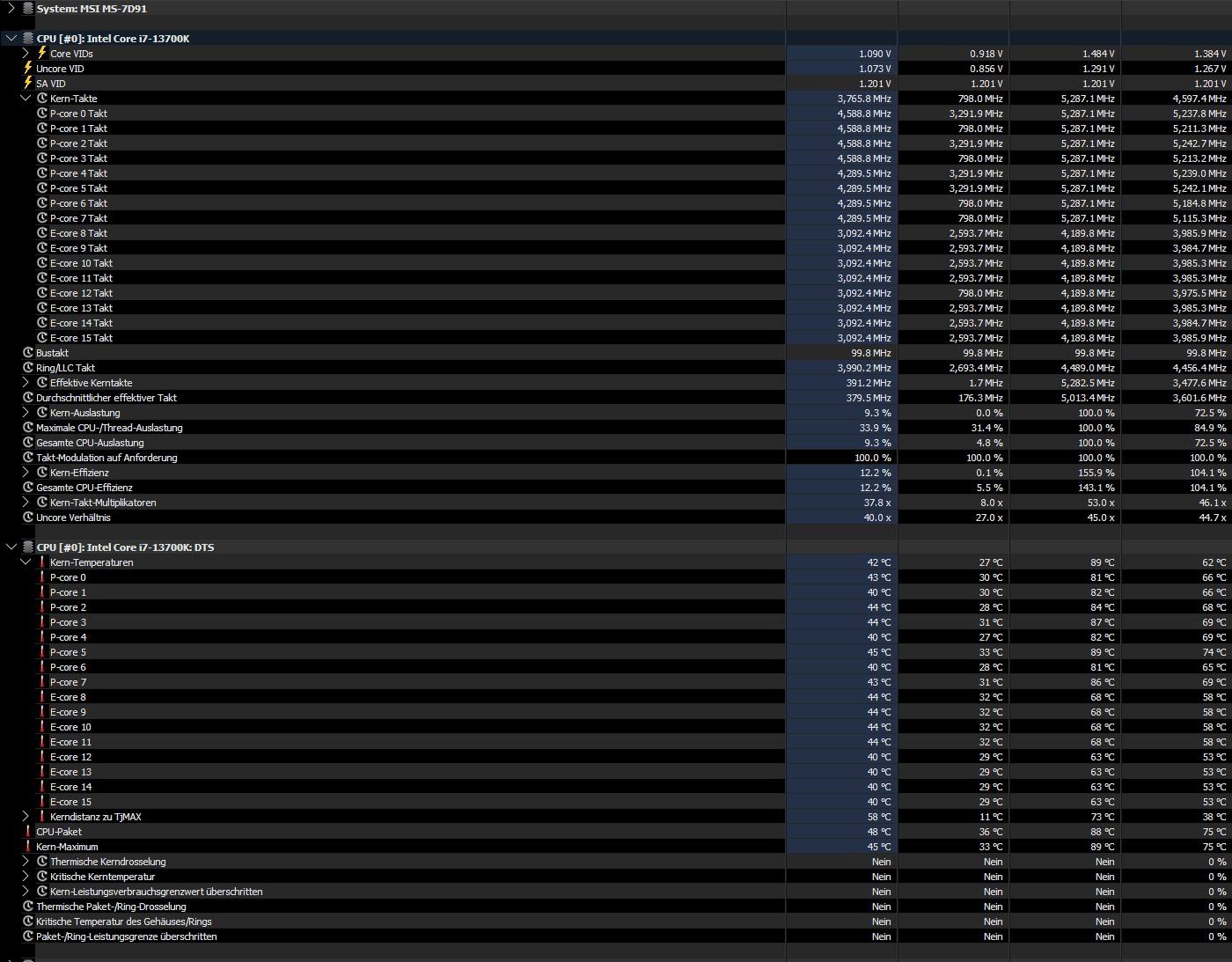1232x962 pixels.
Task: Expand Thermische Kerndrosselung node
Action: (x=26, y=862)
